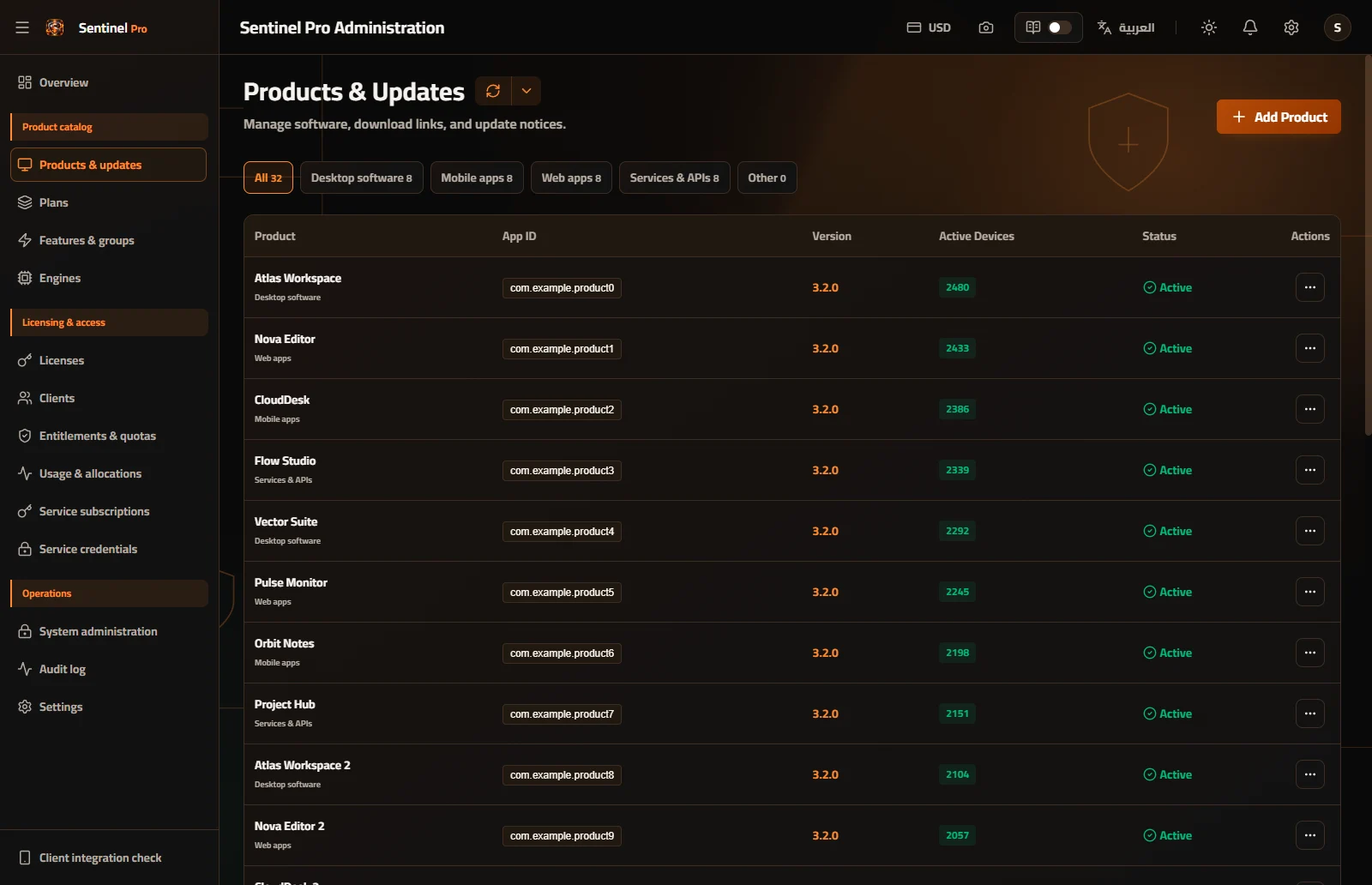Go to Features & groups
The height and width of the screenshot is (885, 1372).
(108, 240)
